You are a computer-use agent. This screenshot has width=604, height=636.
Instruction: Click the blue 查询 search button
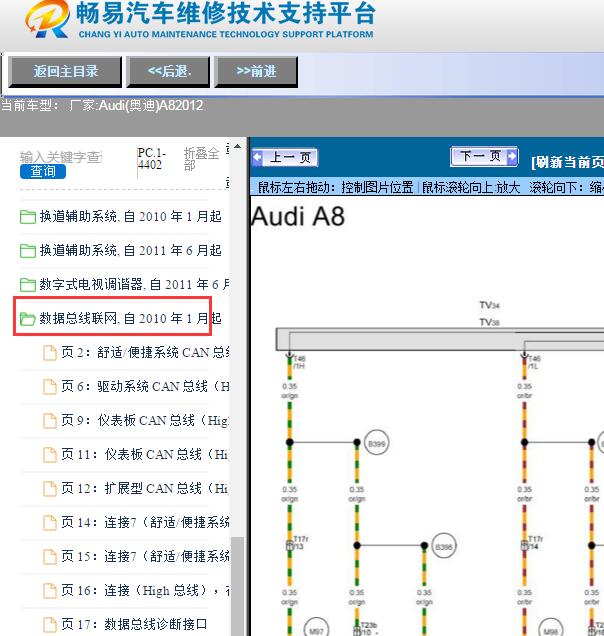point(43,171)
